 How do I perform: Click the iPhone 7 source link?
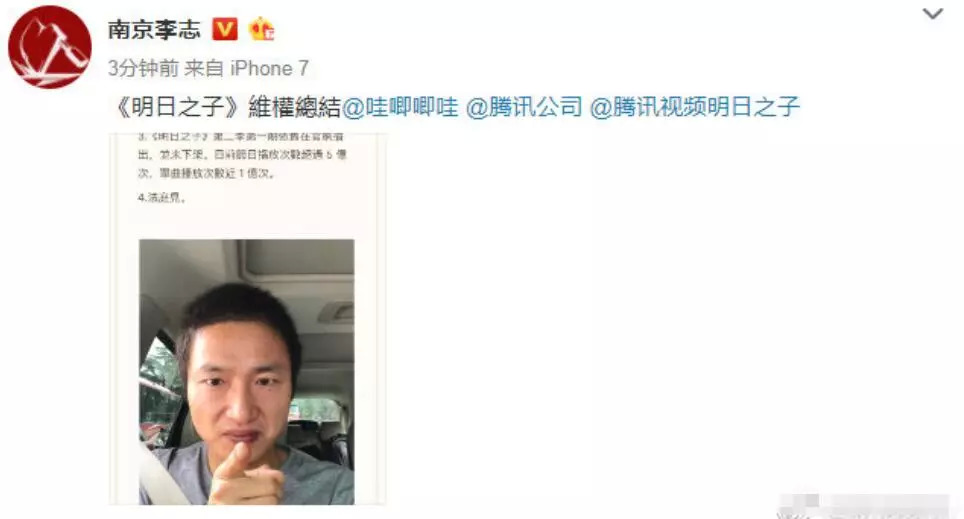click(269, 68)
